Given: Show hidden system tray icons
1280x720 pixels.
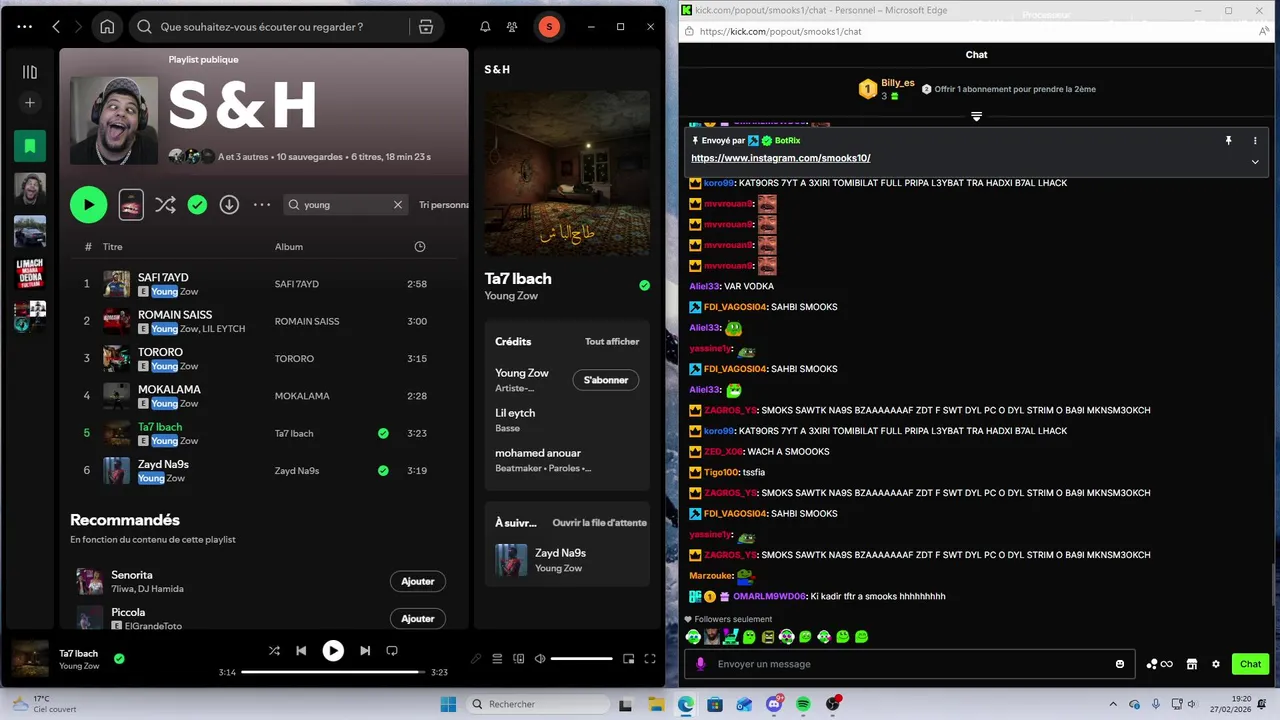Looking at the screenshot, I should [x=1113, y=704].
